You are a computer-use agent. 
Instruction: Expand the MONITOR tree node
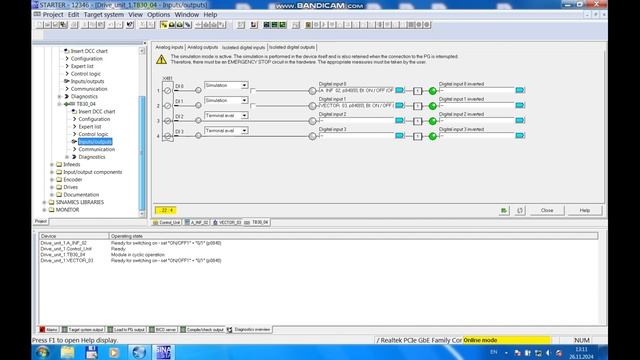[x=44, y=210]
